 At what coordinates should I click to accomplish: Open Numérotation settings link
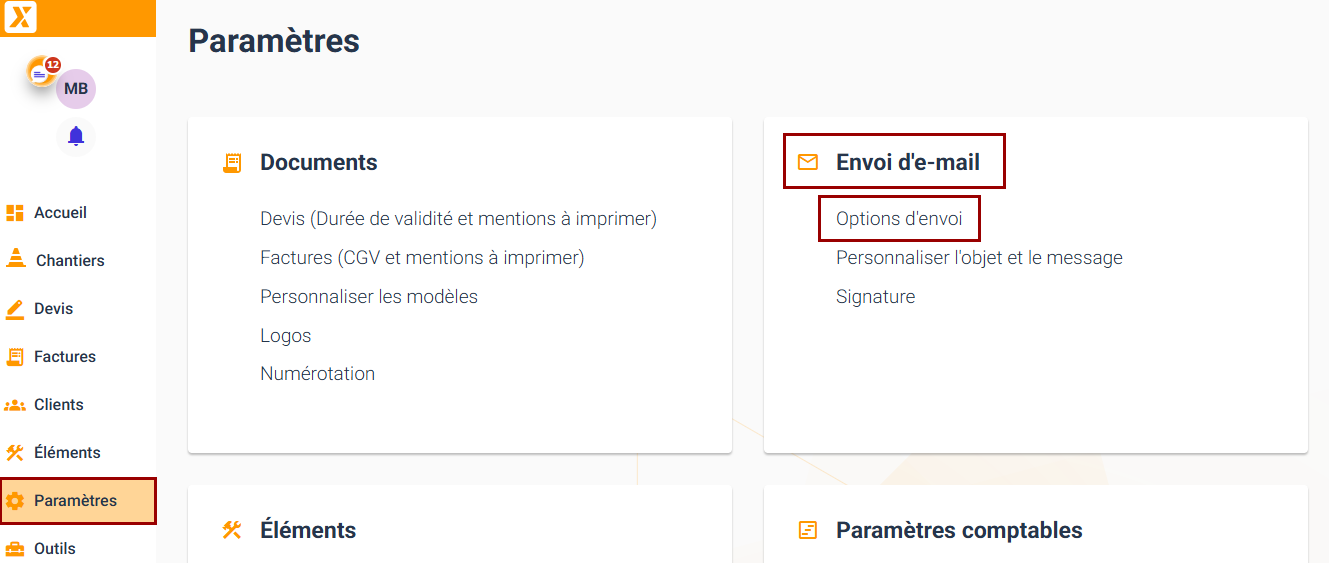tap(317, 374)
